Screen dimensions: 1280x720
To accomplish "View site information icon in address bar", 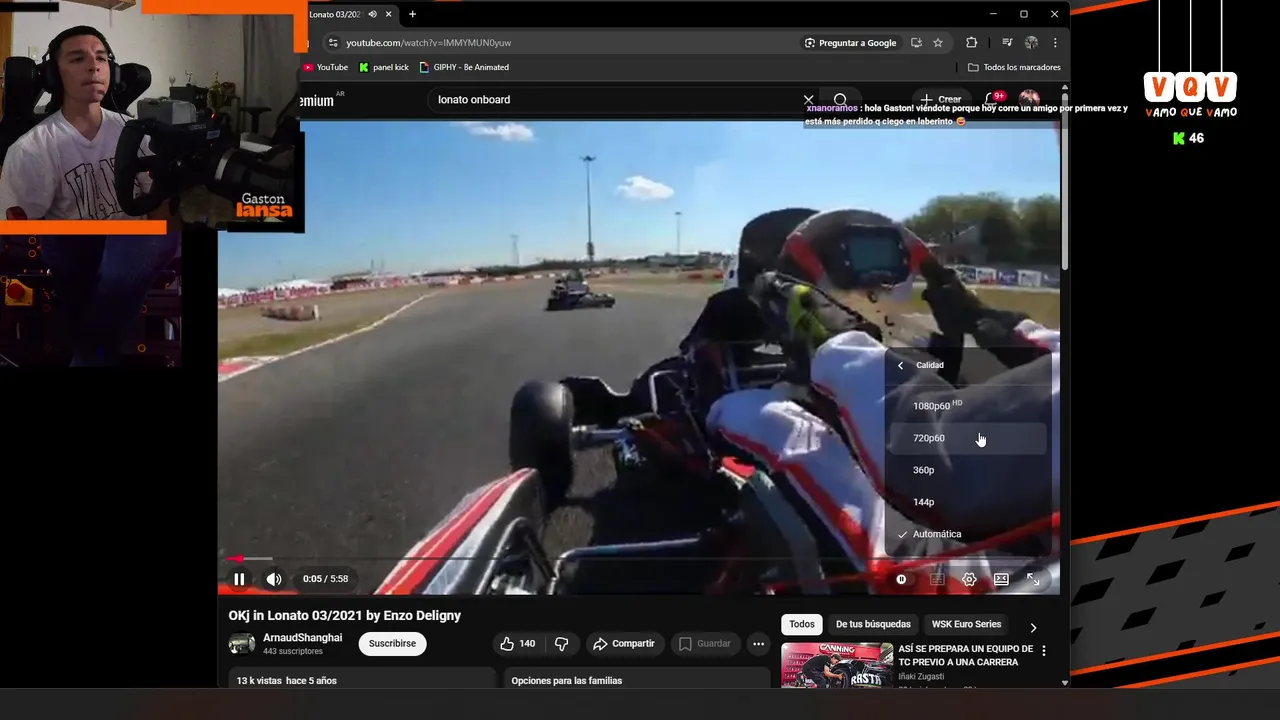I will pyautogui.click(x=331, y=43).
